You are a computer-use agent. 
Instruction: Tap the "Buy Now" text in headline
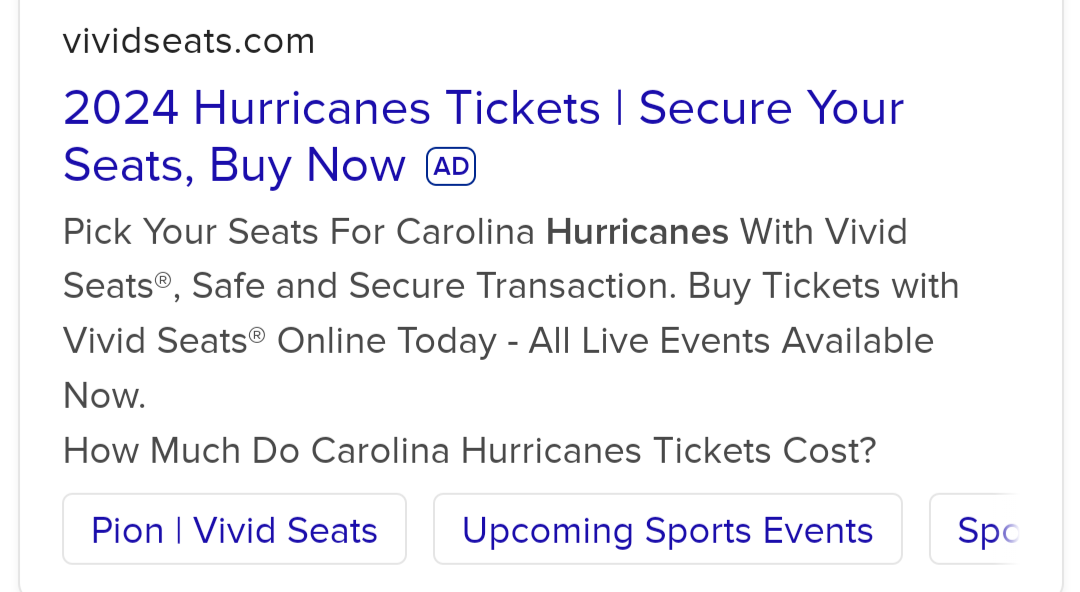[307, 166]
